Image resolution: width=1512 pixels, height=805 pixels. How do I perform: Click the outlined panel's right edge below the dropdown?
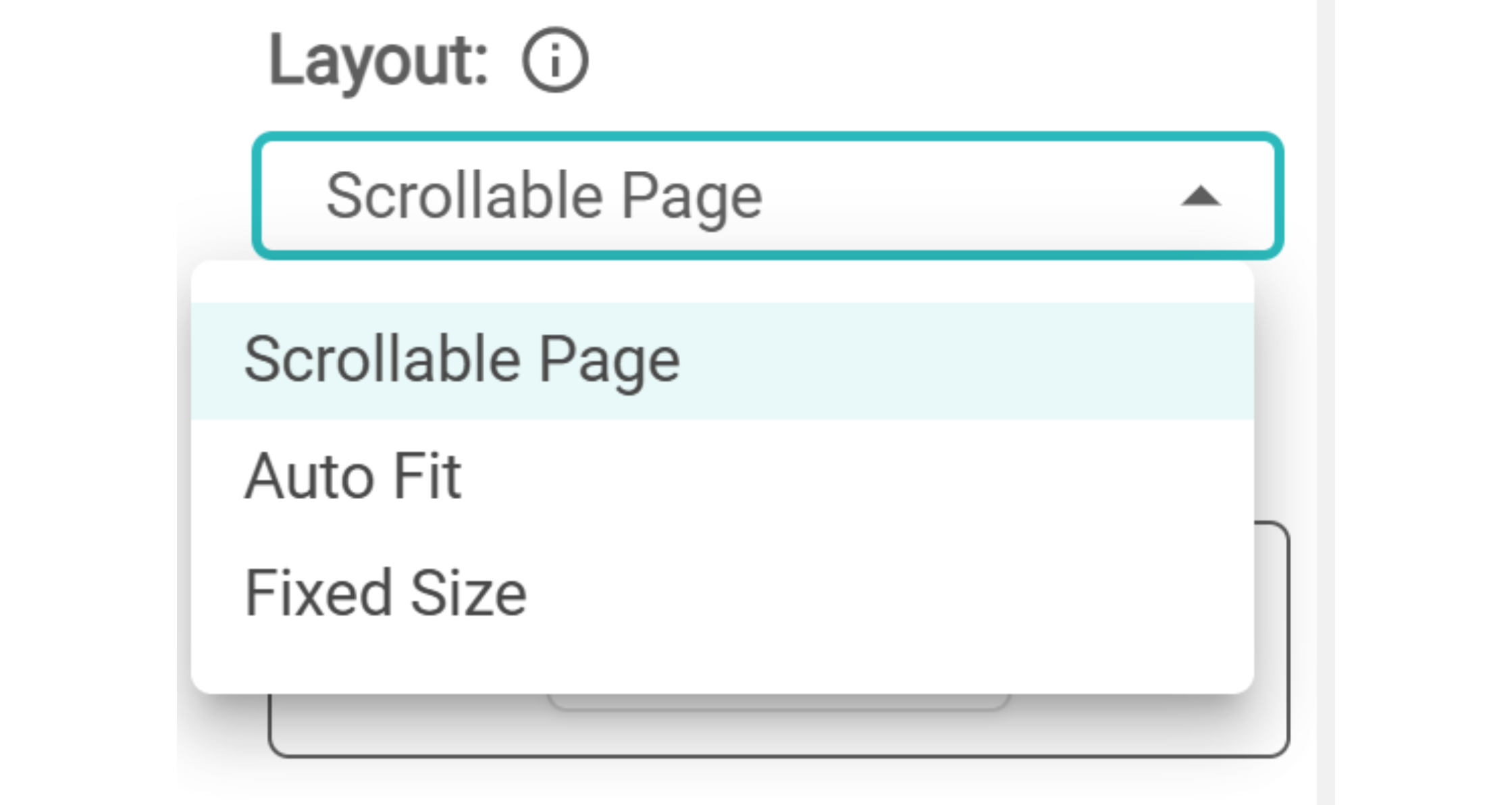(x=1288, y=642)
